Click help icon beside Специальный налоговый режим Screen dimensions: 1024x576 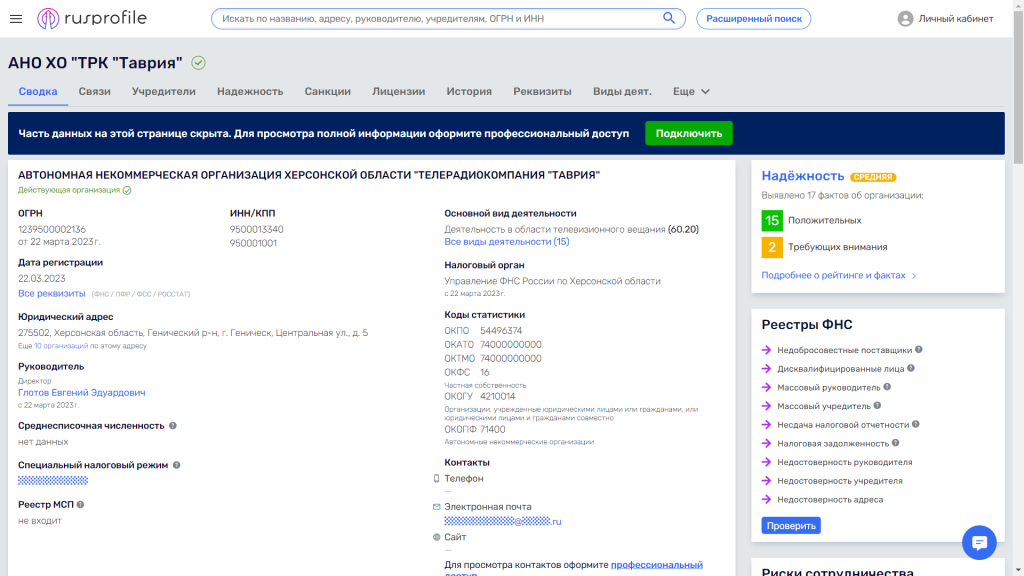[x=177, y=465]
